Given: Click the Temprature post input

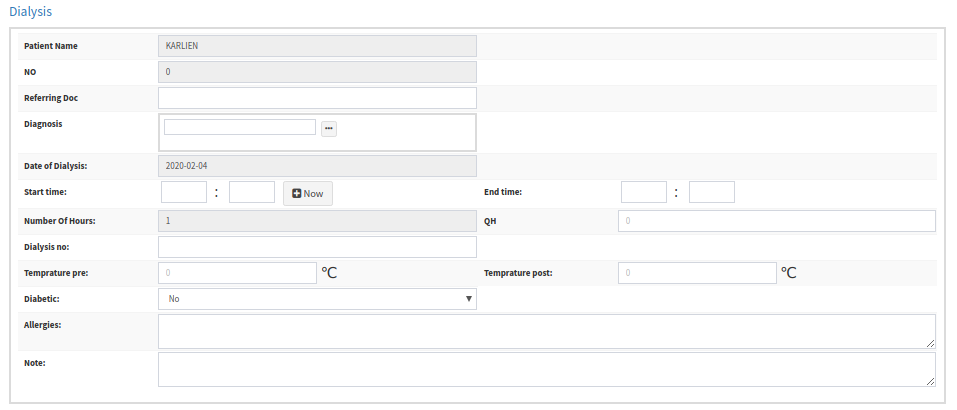Looking at the screenshot, I should 698,273.
